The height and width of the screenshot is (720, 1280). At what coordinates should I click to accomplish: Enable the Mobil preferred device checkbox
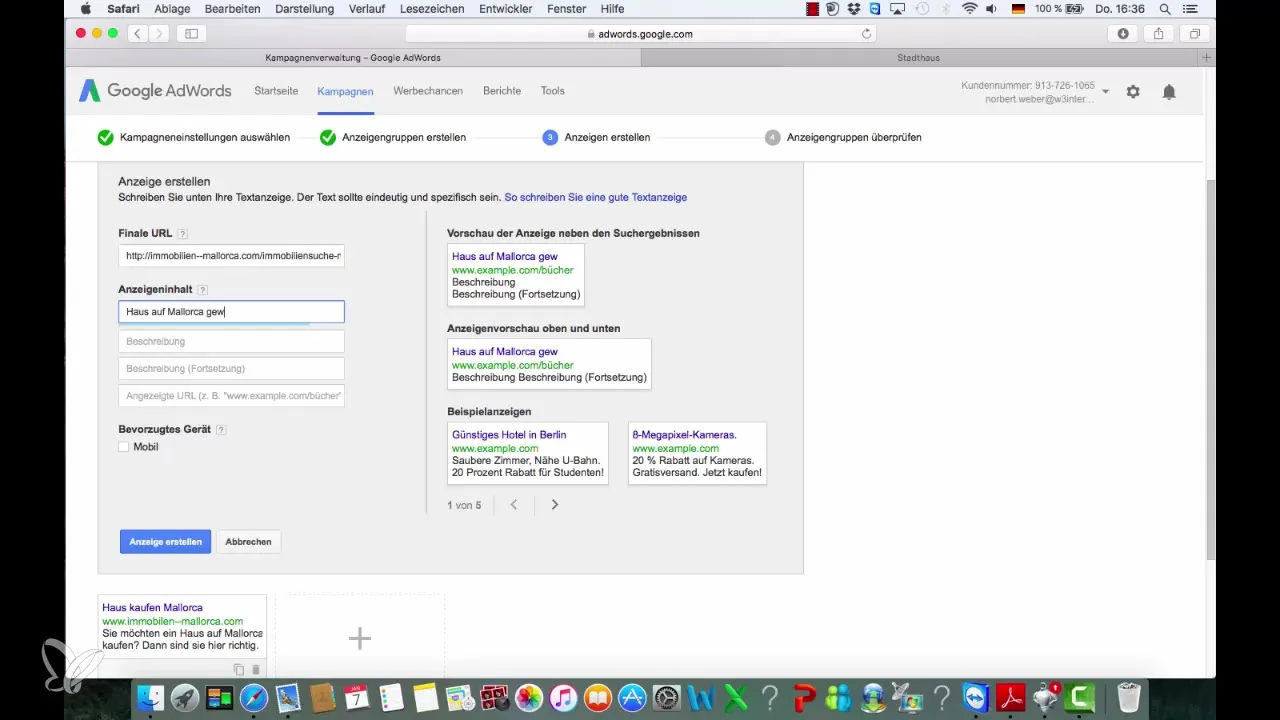tap(124, 447)
